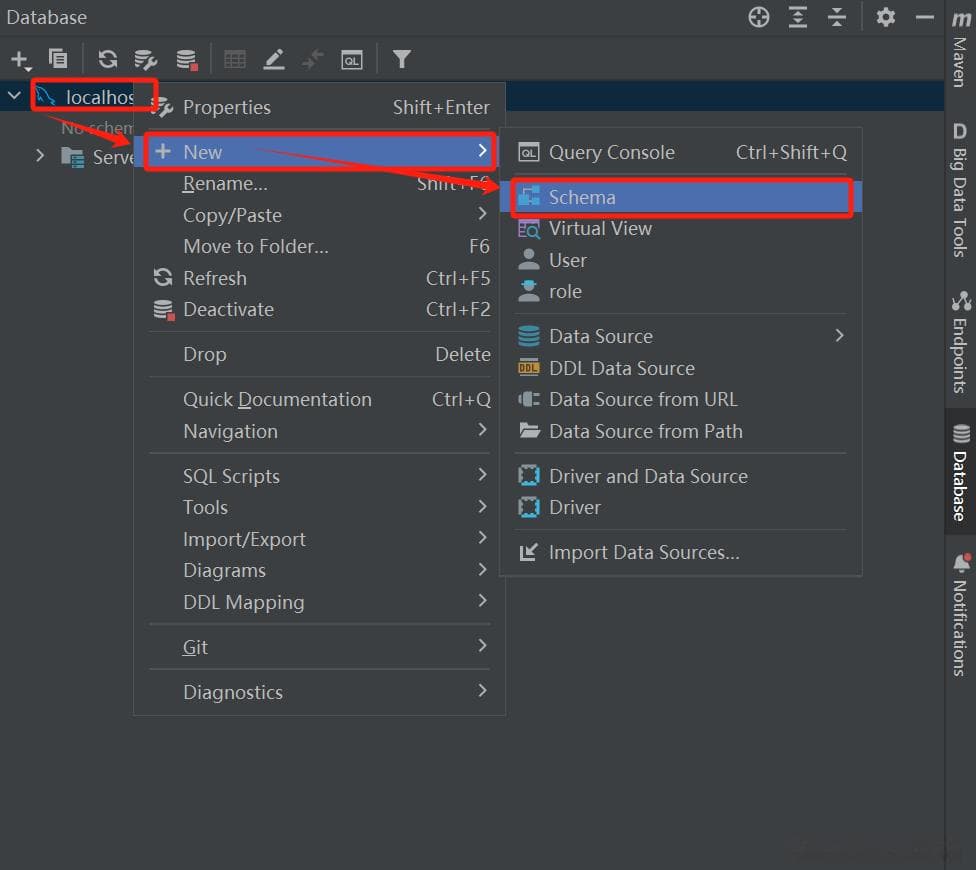Select the Database side tab
Image resolution: width=976 pixels, height=870 pixels.
click(960, 471)
